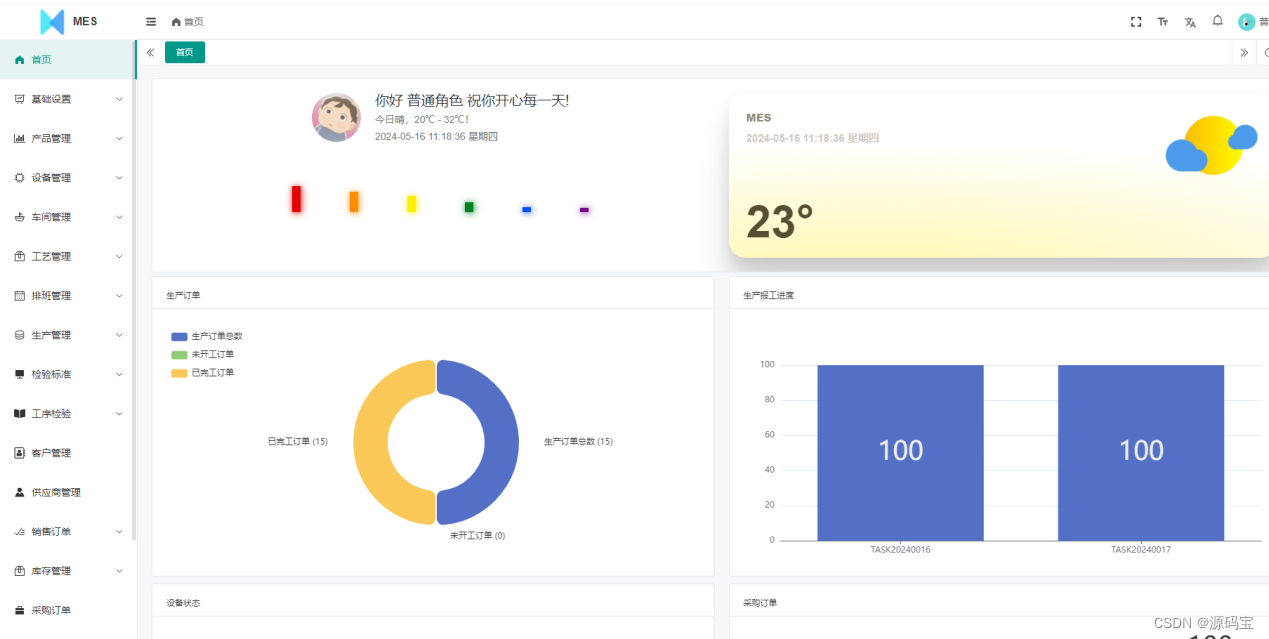This screenshot has height=639, width=1269.
Task: Open the font size (Tt) setting
Action: tap(1163, 21)
